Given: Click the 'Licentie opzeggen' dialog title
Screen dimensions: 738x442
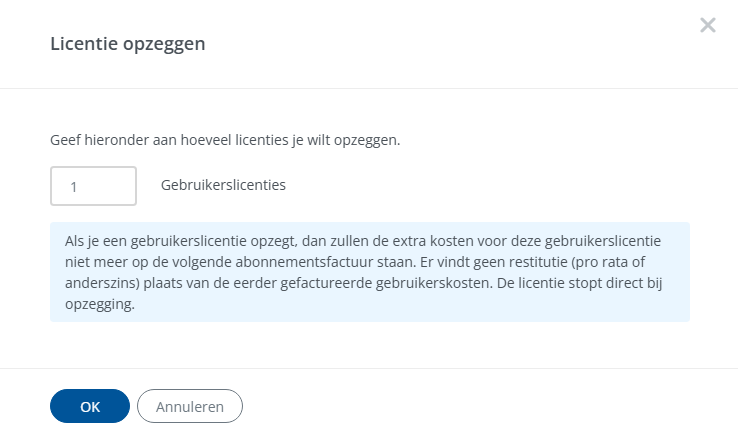Looking at the screenshot, I should pos(128,44).
